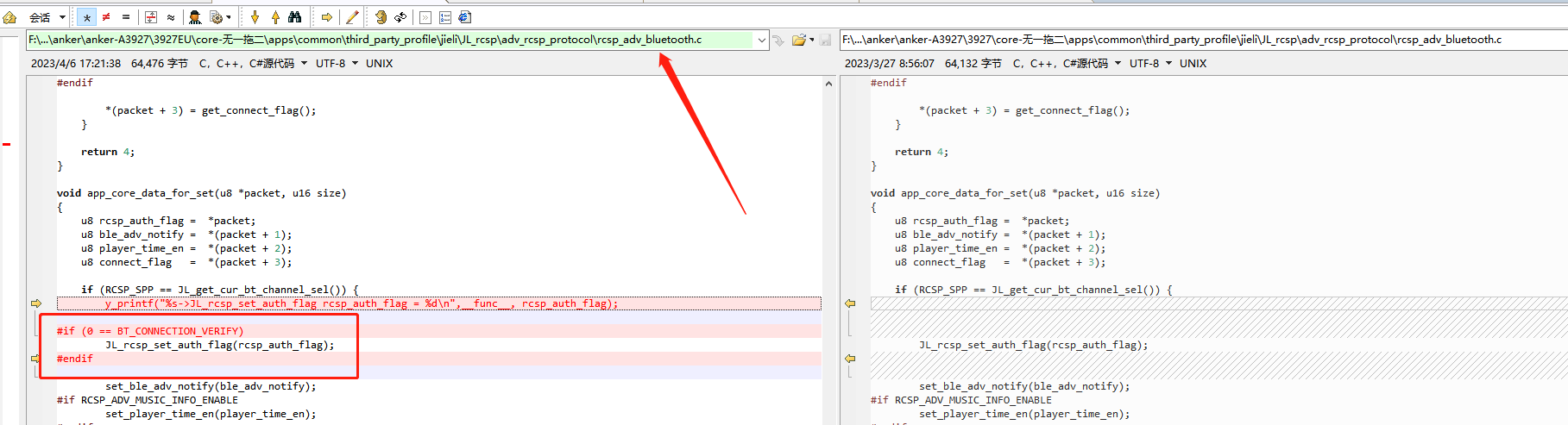The height and width of the screenshot is (425, 1568).
Task: Copy #endif section right via left gutter arrow
Action: tap(36, 359)
